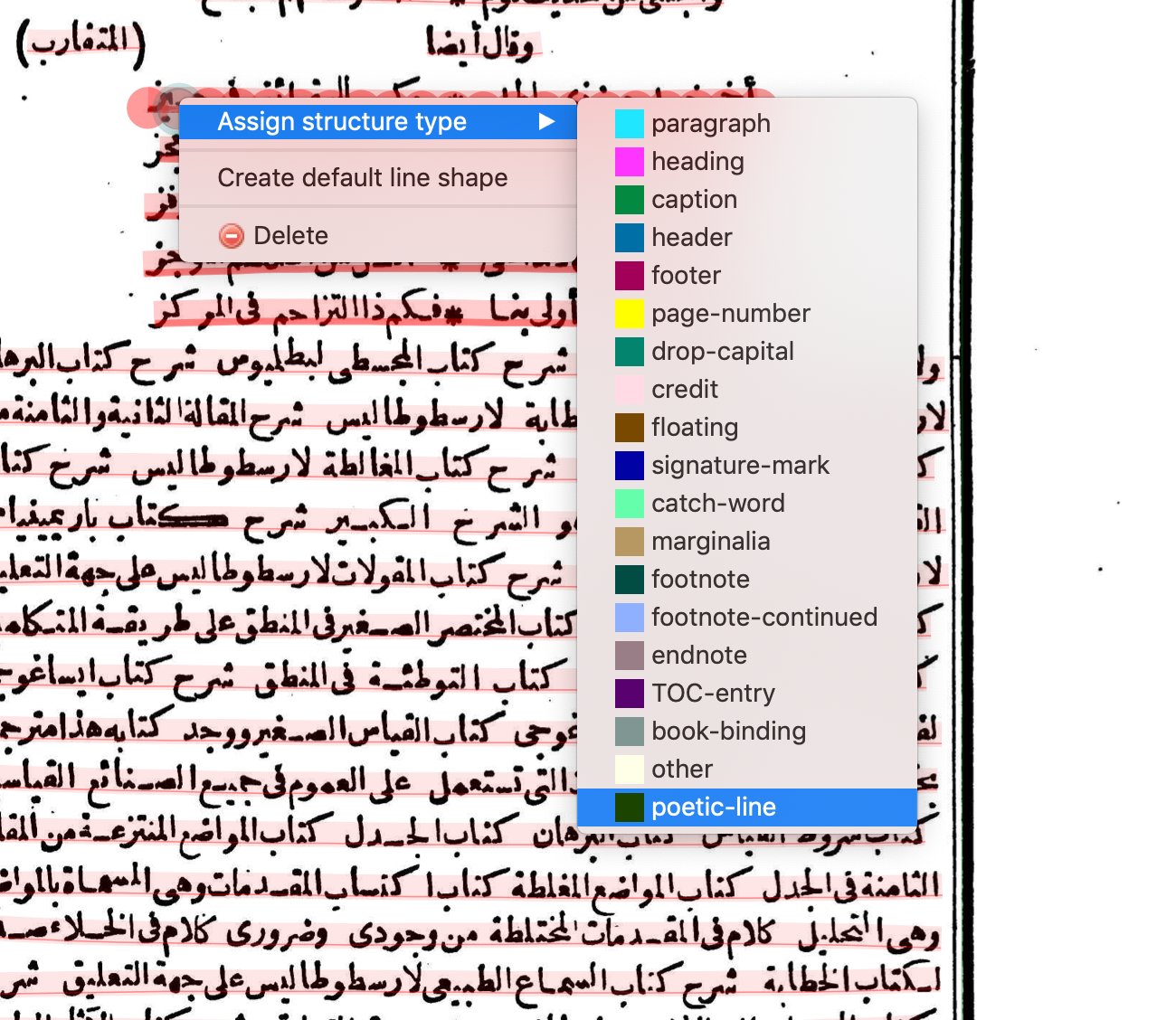Select book-binding structure type

pyautogui.click(x=728, y=731)
